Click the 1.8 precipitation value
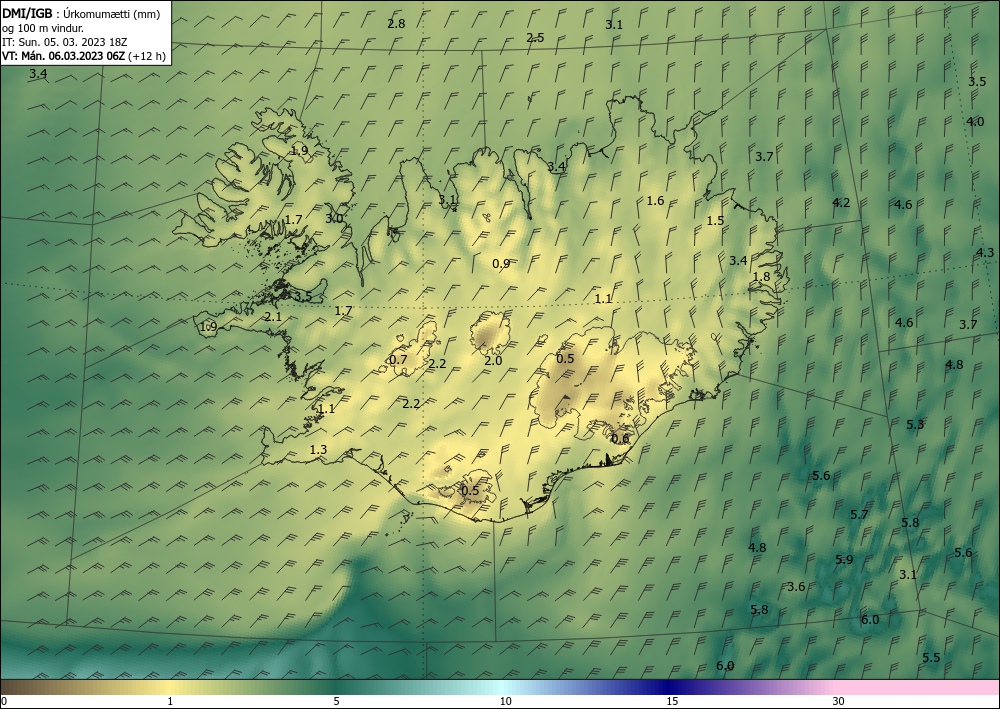The image size is (1000, 709). tap(761, 277)
